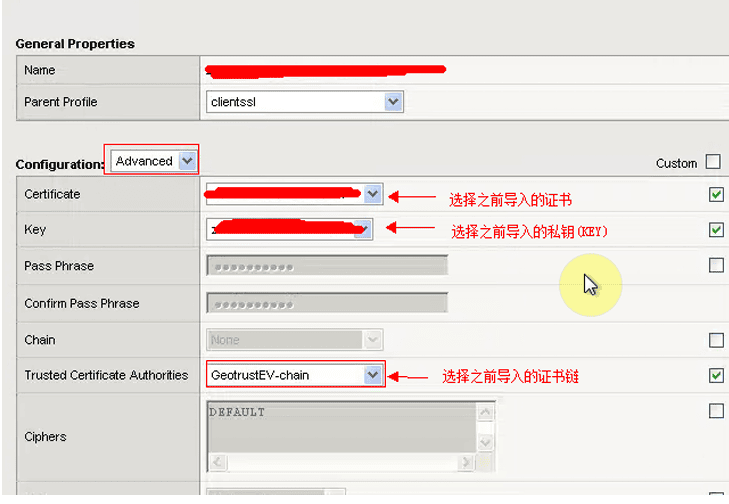Uncheck the Certificate row custom checkbox
Screen dimensions: 729x504
pyautogui.click(x=716, y=195)
